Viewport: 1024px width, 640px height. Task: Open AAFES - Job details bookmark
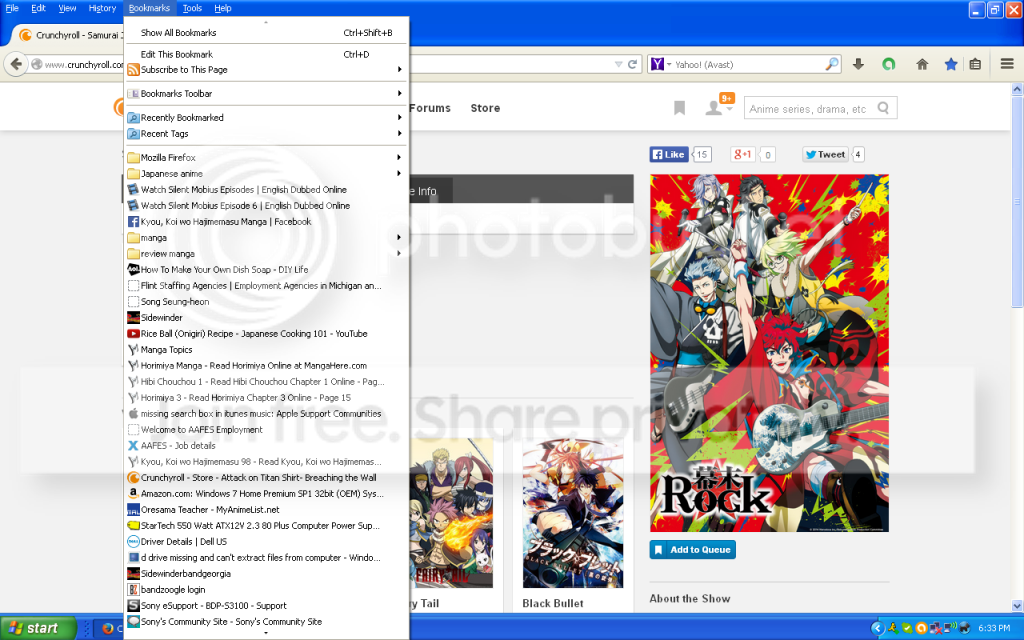pyautogui.click(x=266, y=445)
